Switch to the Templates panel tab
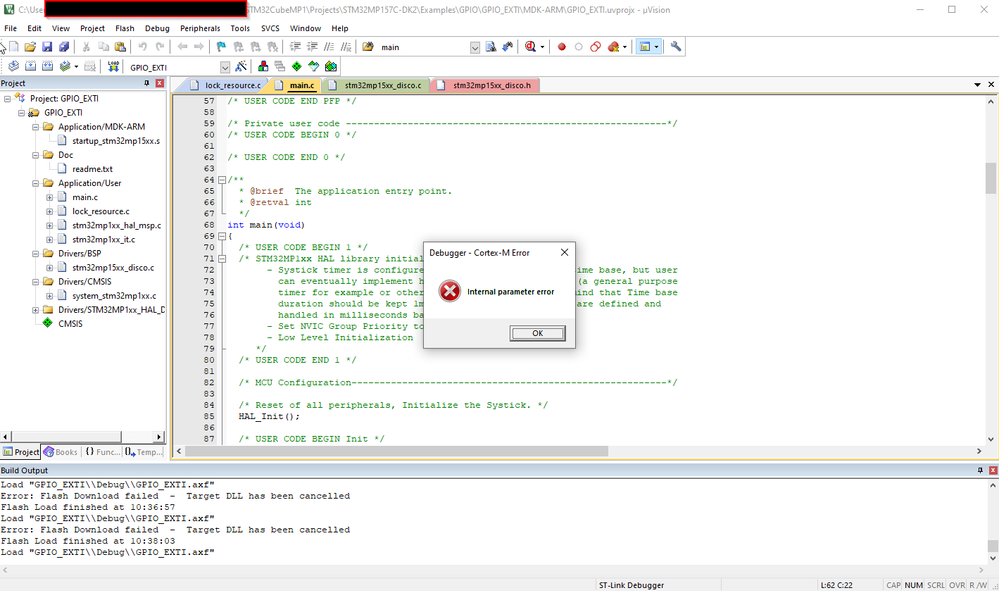This screenshot has width=999, height=591. [144, 452]
